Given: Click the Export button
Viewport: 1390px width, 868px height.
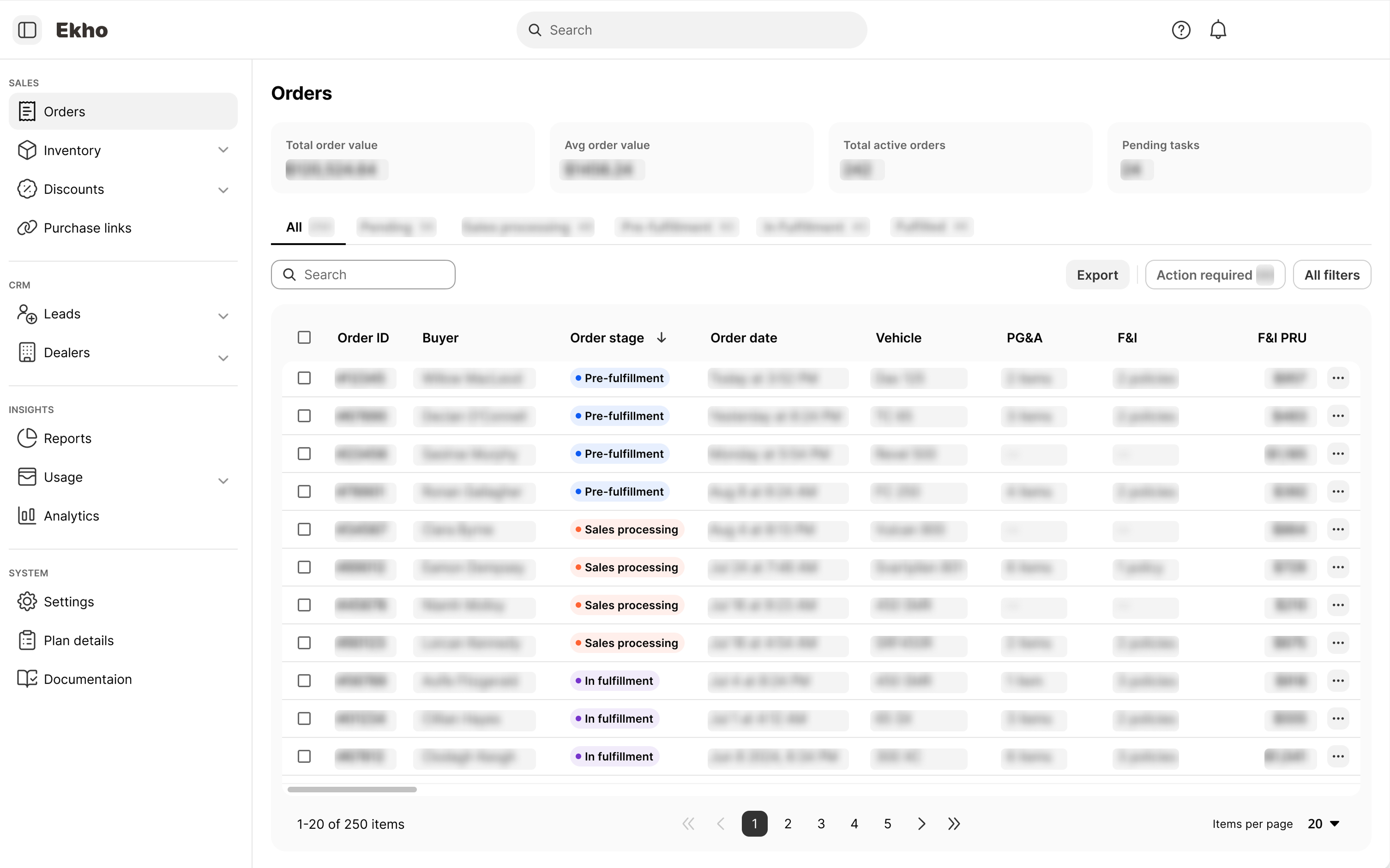Looking at the screenshot, I should 1096,275.
